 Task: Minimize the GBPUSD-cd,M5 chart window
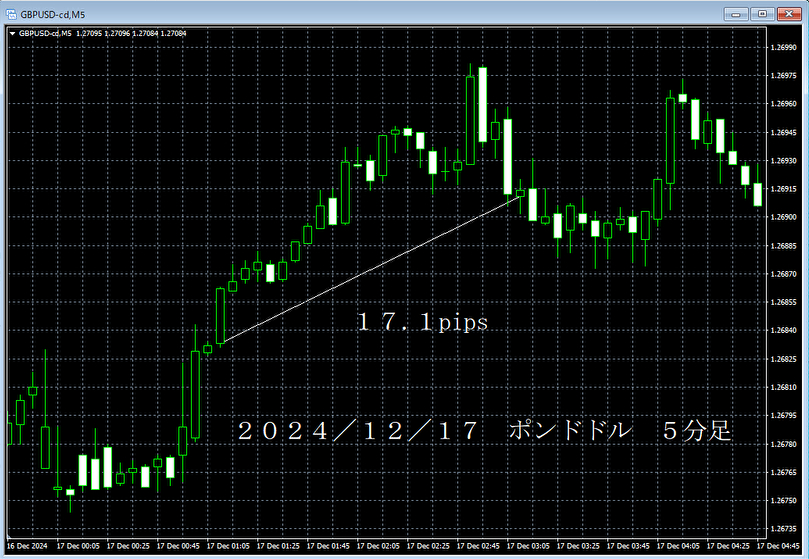[736, 14]
